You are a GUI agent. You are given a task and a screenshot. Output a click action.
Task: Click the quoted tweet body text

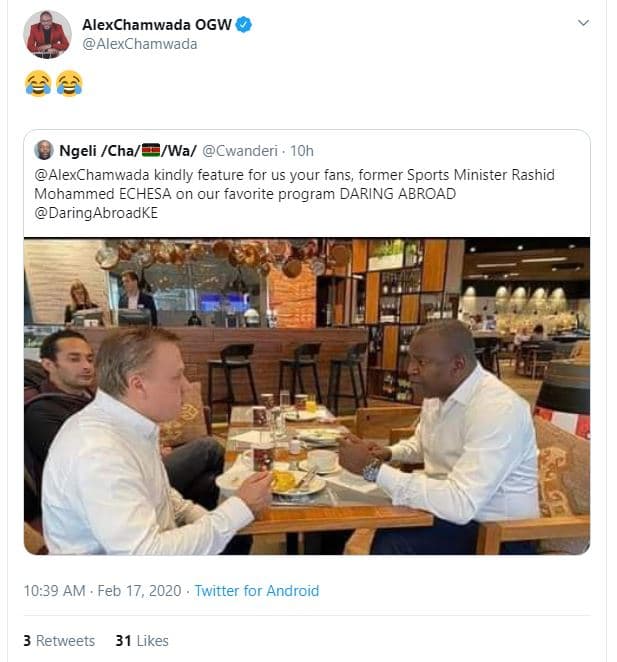pyautogui.click(x=300, y=193)
